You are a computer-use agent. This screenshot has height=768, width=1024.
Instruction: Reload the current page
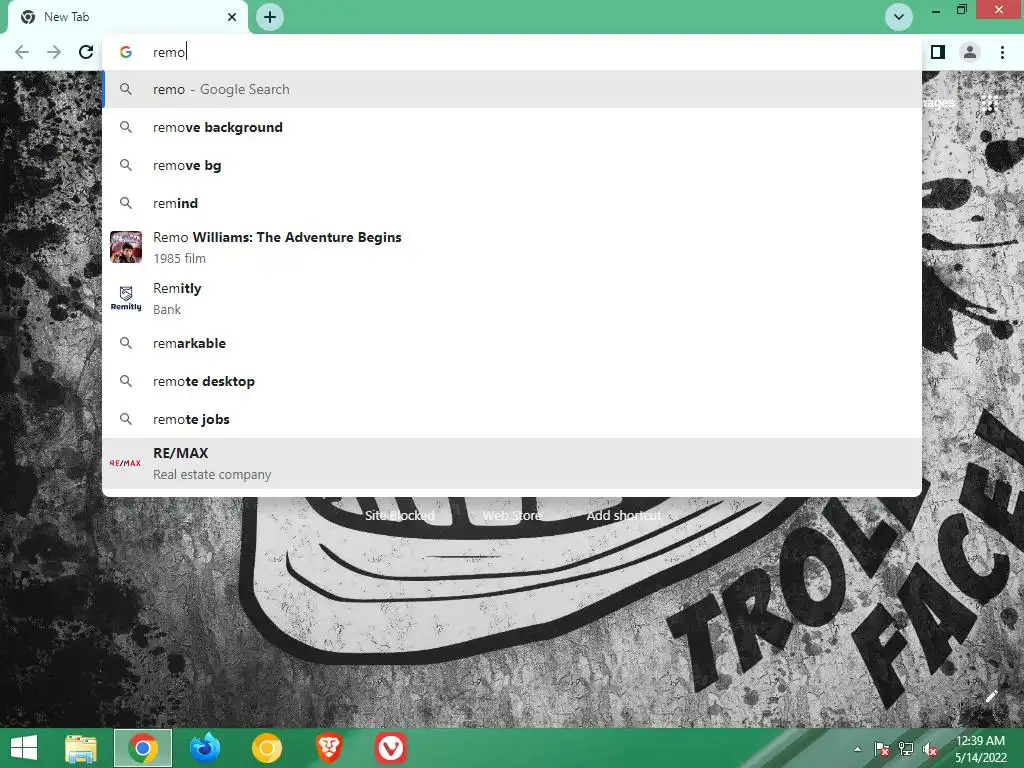coord(86,52)
